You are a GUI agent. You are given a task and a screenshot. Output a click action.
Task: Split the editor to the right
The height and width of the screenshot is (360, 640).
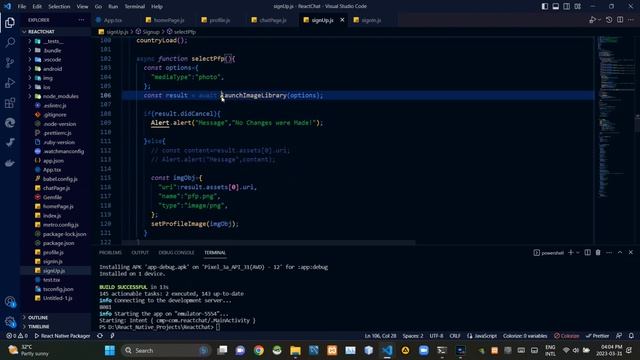[620, 20]
